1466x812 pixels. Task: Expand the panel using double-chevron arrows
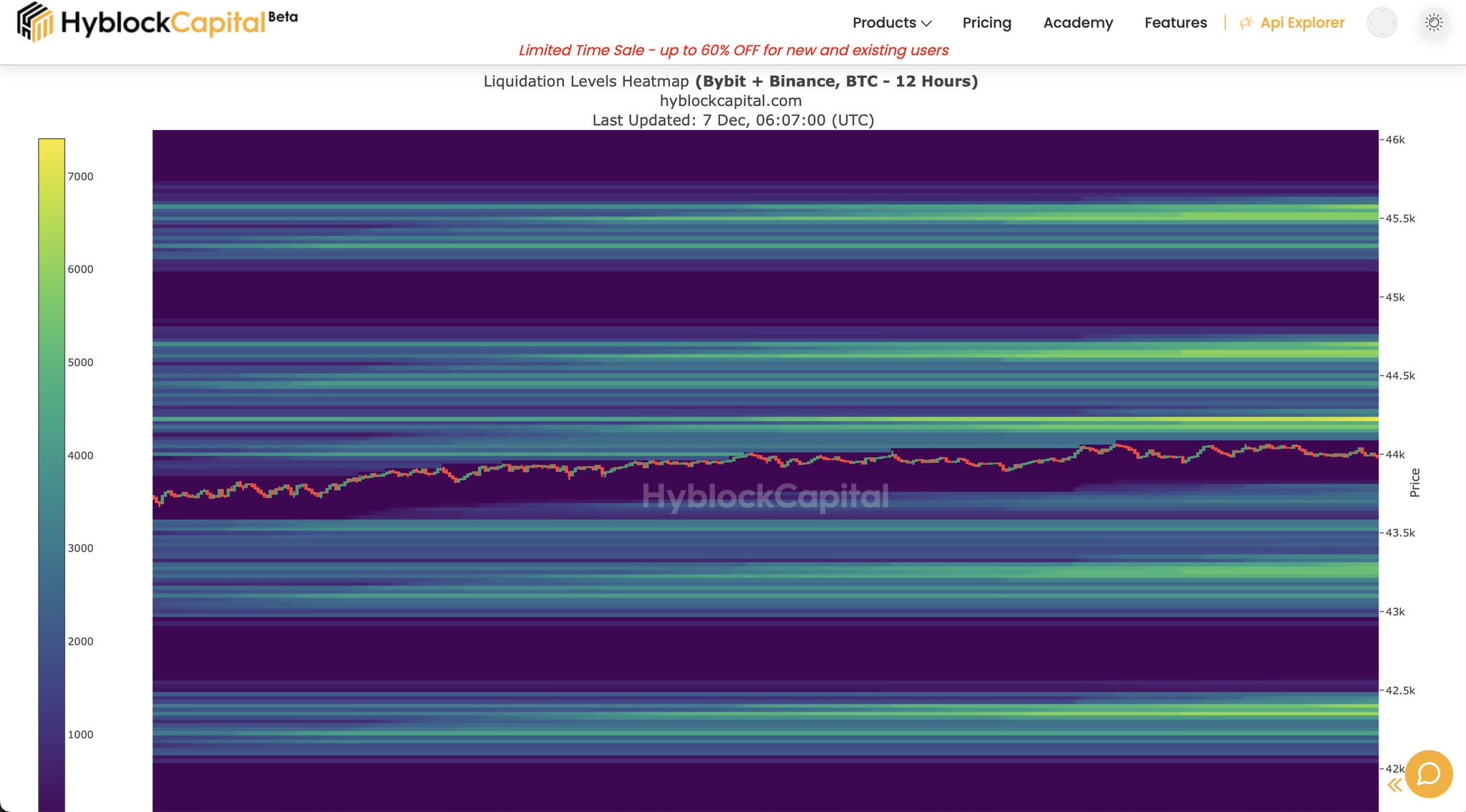[x=1394, y=786]
